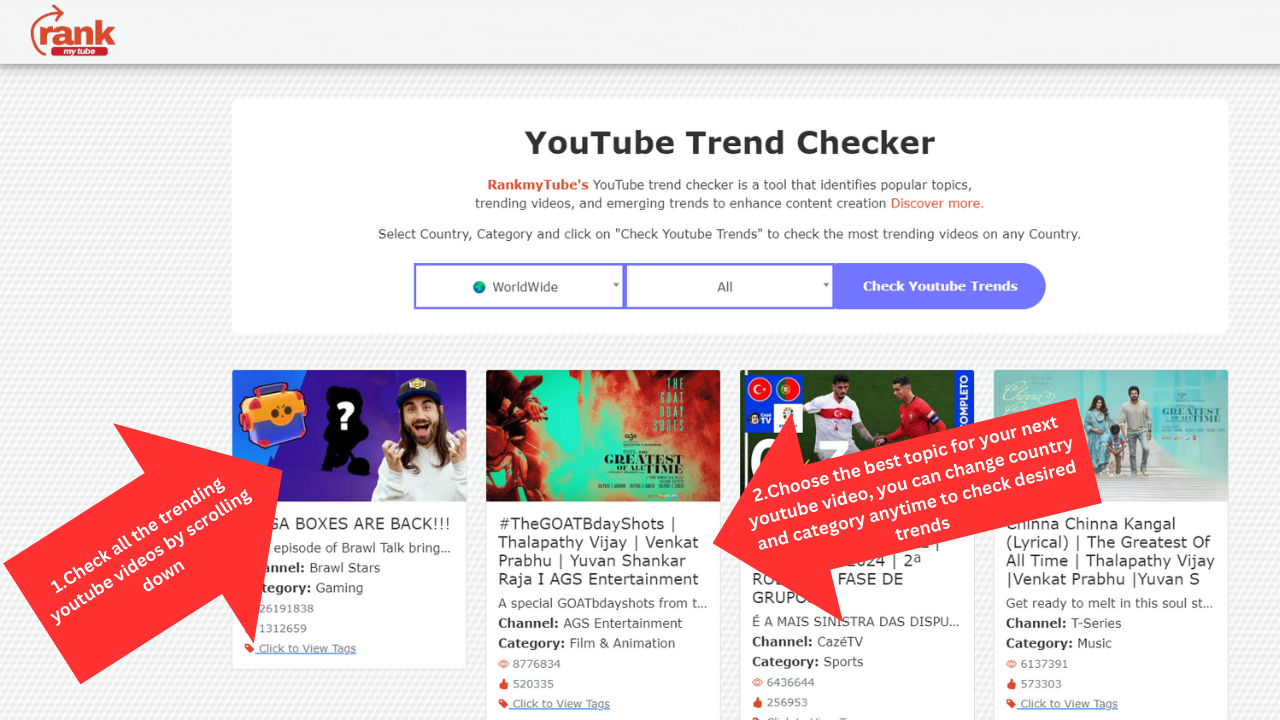Click the tag icon under T-Series video
Image resolution: width=1280 pixels, height=720 pixels.
tap(1011, 704)
